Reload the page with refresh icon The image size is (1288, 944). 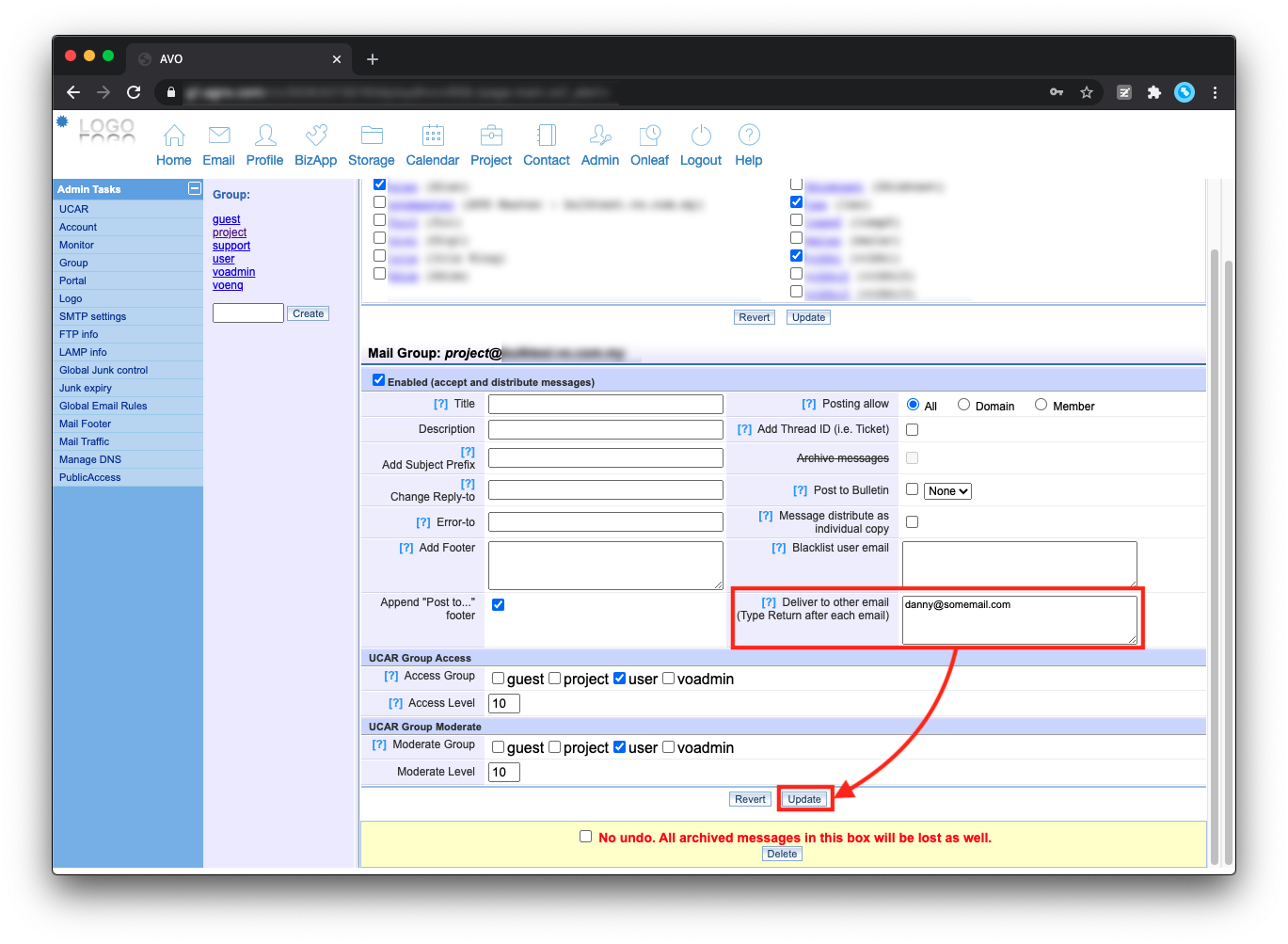pyautogui.click(x=134, y=92)
